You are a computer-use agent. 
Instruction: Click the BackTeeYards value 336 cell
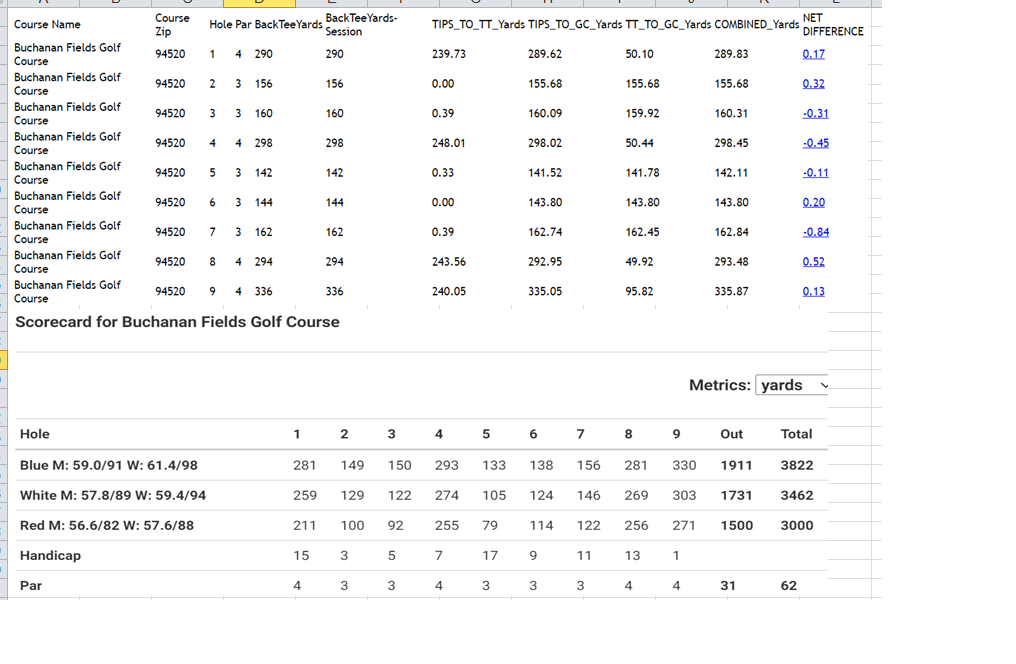[263, 292]
